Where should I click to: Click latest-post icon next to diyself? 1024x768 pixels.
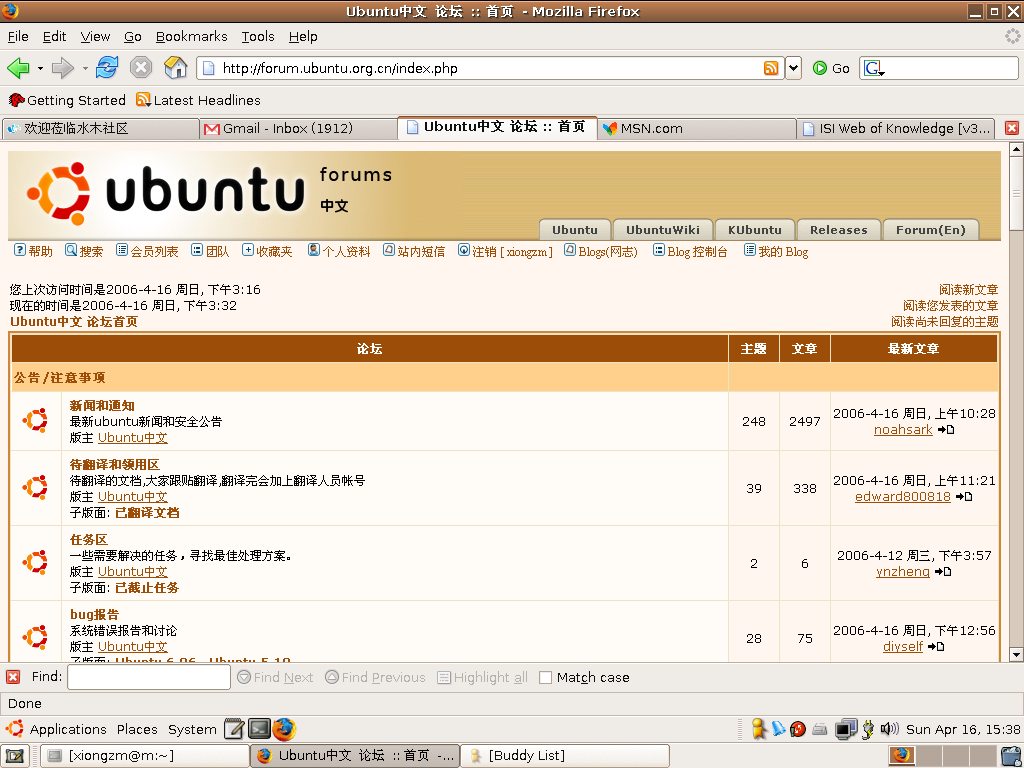(x=936, y=647)
